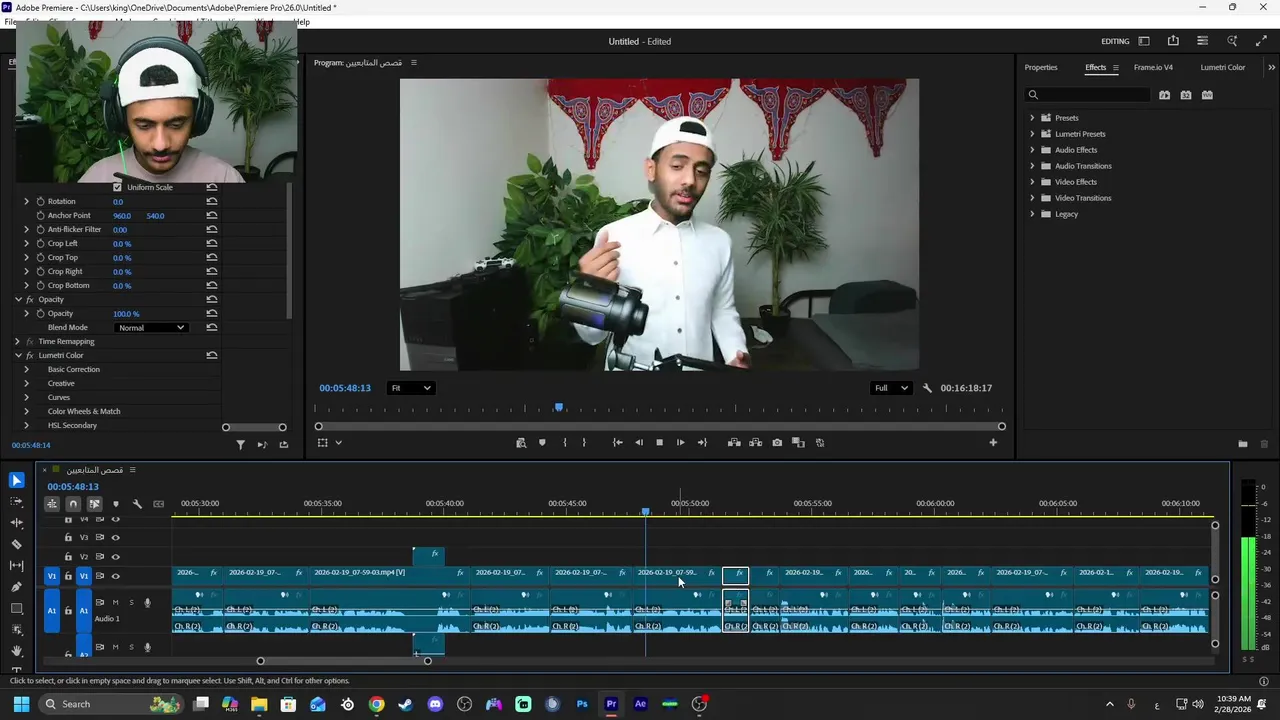Screen dimensions: 1280x720
Task: Stop playback in Program monitor
Action: pos(659,443)
